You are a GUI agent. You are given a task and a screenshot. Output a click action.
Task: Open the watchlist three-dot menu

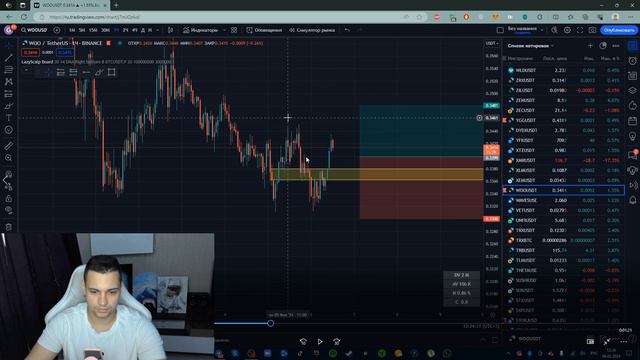point(616,46)
